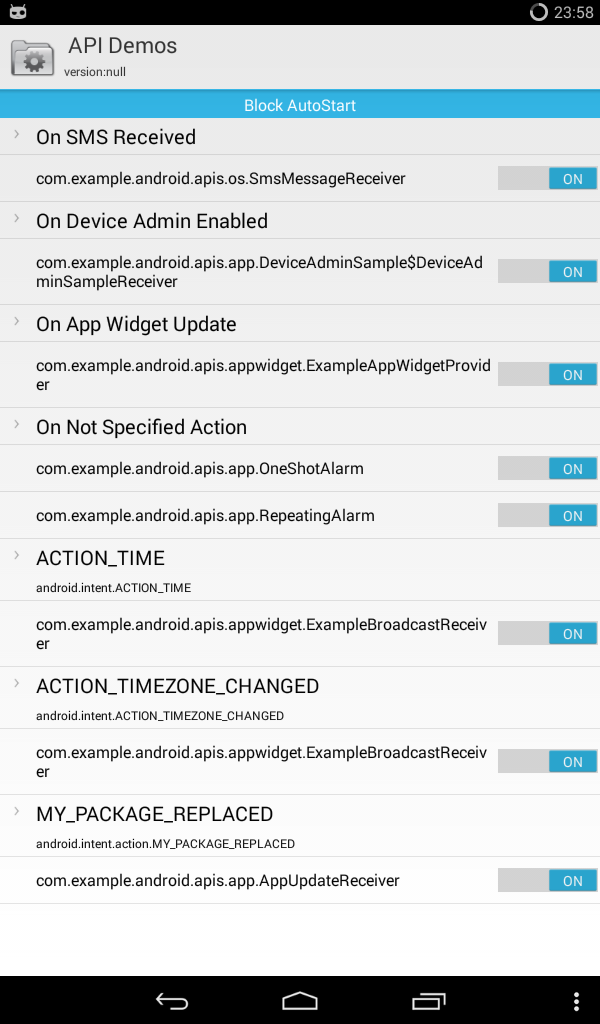Image resolution: width=600 pixels, height=1024 pixels.
Task: Collapse the On SMS Received section chevron
Action: [17, 135]
